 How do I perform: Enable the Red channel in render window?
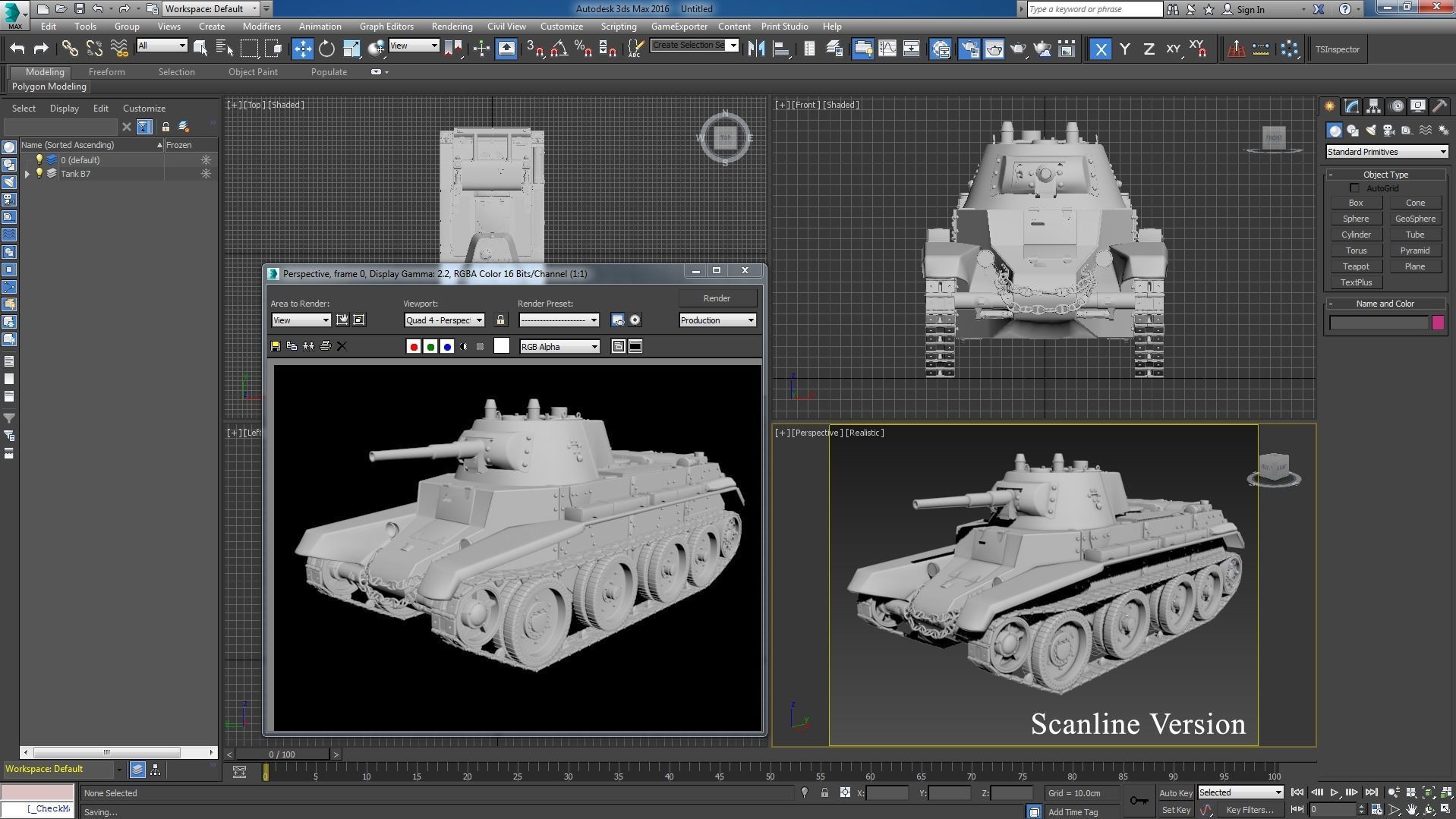coord(414,346)
